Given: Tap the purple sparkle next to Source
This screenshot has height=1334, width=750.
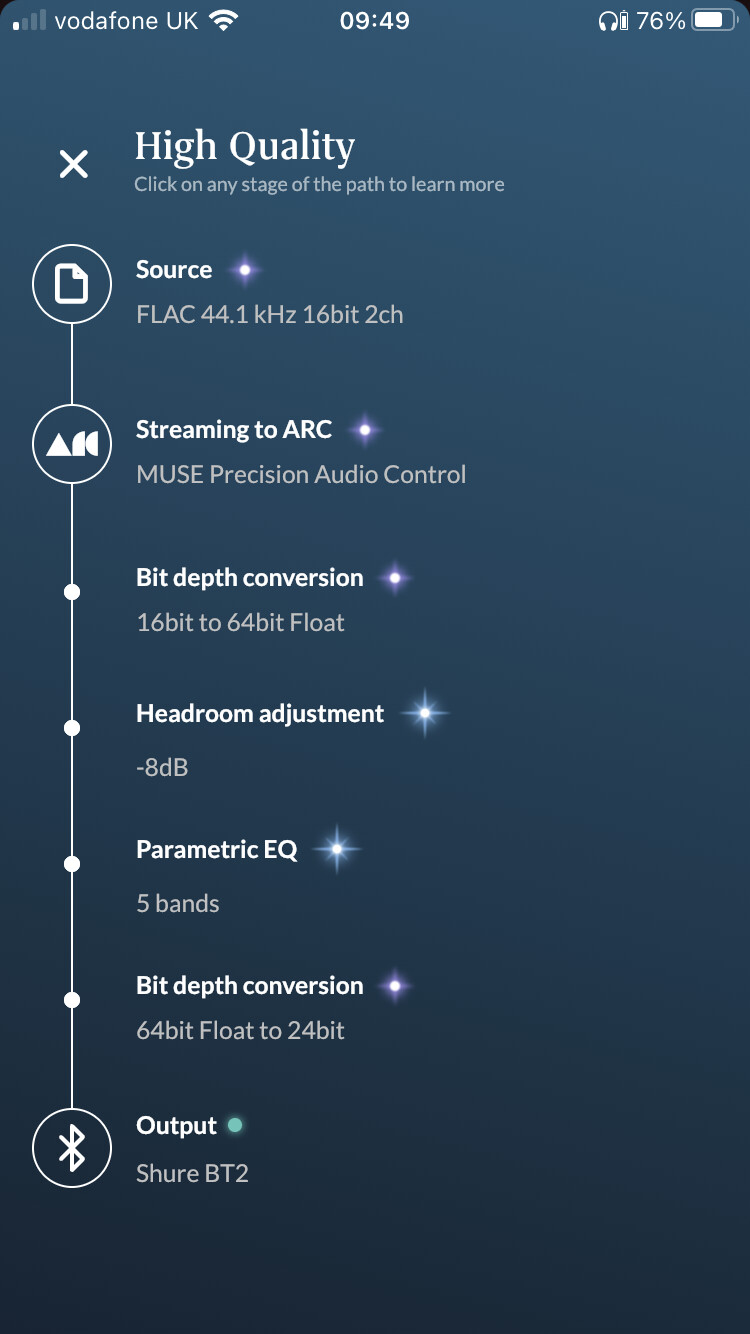Looking at the screenshot, I should click(x=244, y=270).
